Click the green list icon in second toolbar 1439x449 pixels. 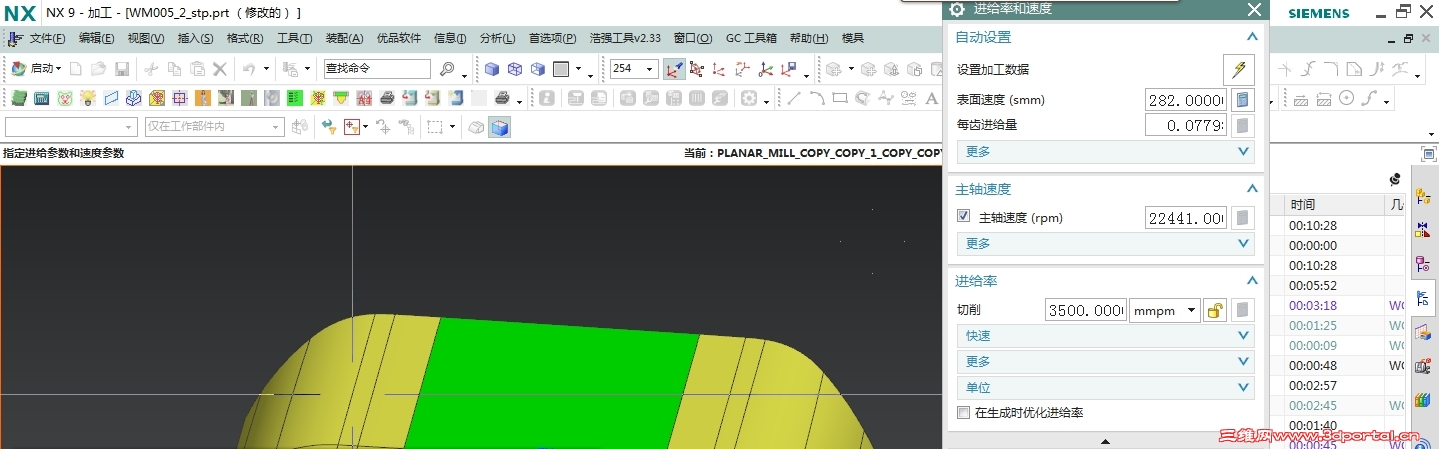pyautogui.click(x=295, y=98)
